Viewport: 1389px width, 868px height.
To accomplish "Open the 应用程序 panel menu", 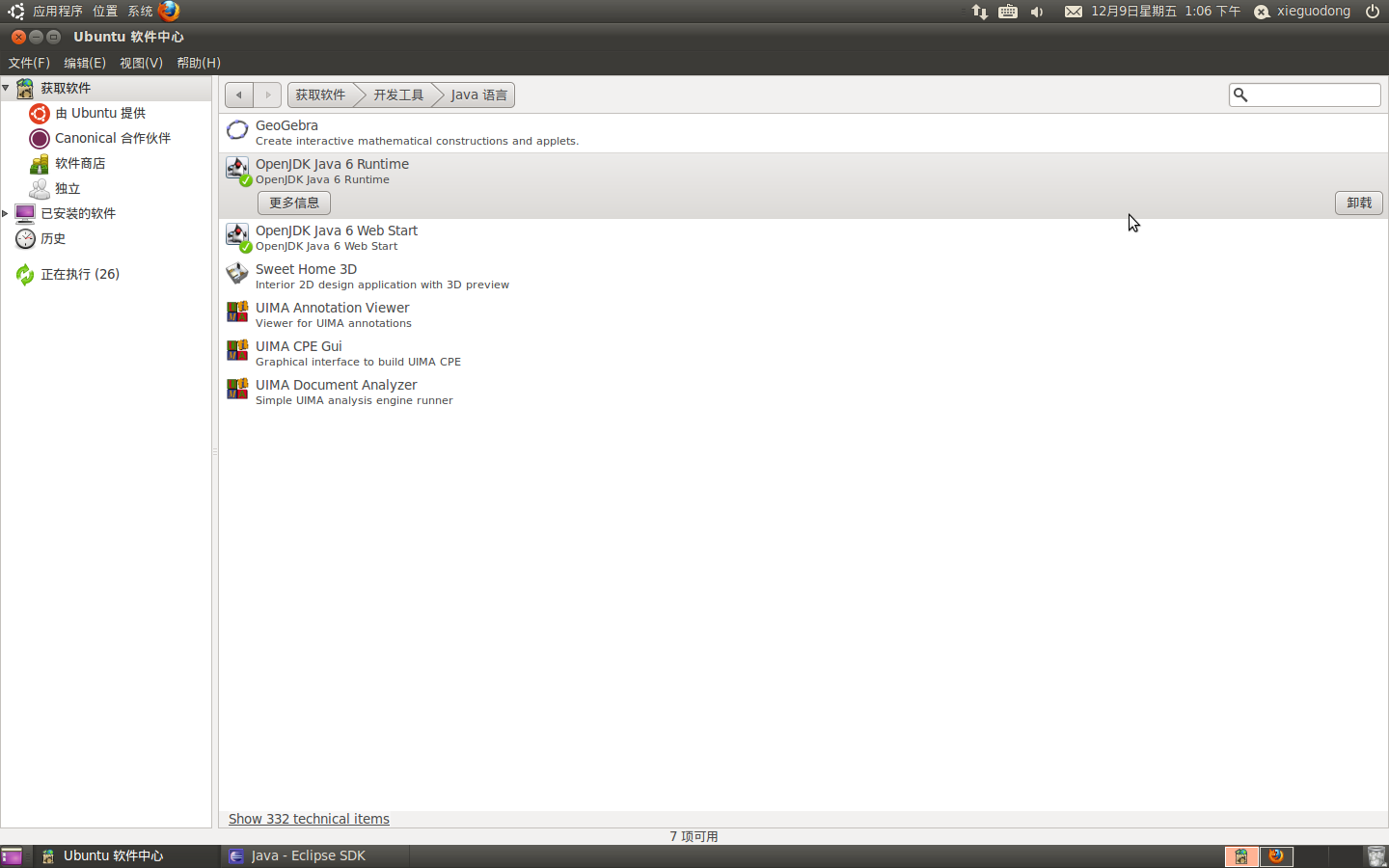I will click(58, 12).
